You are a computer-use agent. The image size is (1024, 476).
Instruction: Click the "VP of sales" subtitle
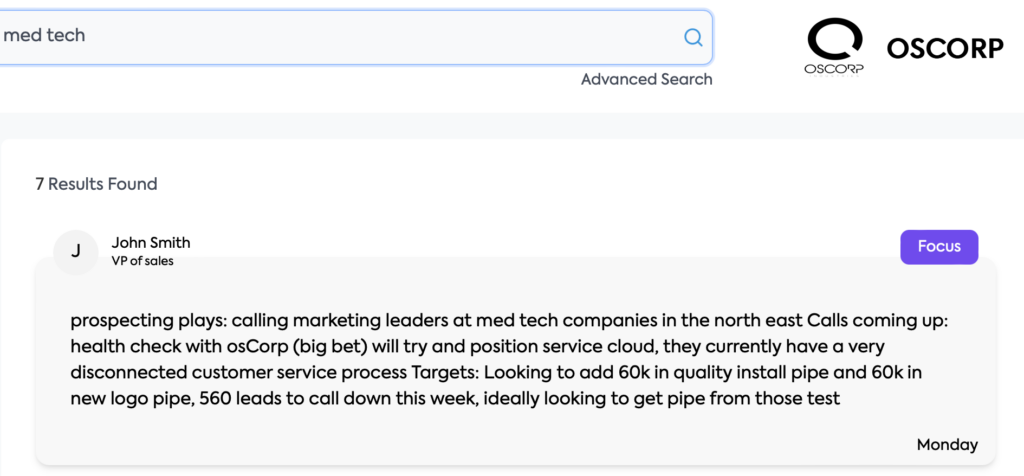(x=142, y=261)
